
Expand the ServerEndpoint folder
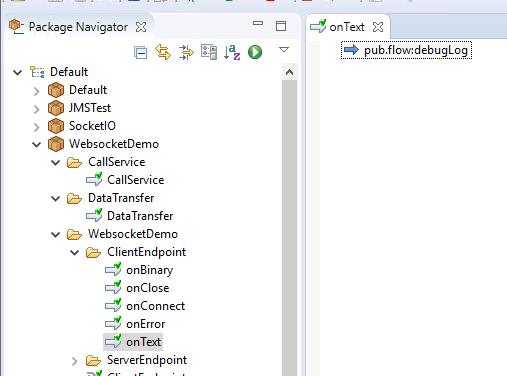tap(75, 361)
